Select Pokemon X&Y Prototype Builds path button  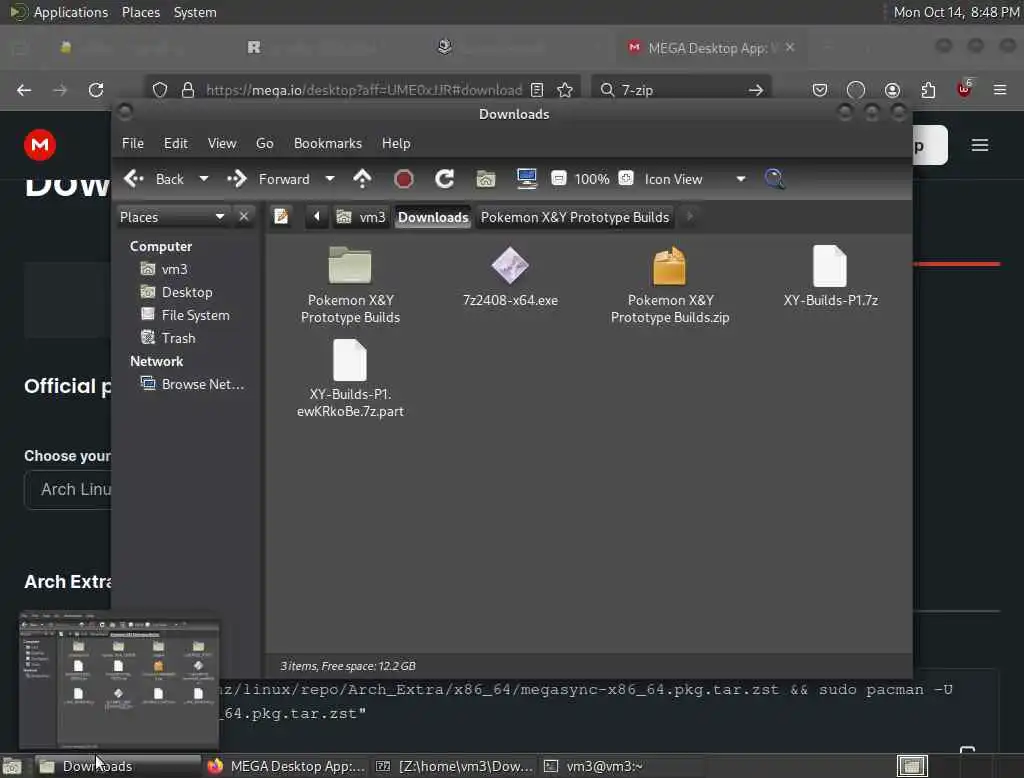(575, 216)
